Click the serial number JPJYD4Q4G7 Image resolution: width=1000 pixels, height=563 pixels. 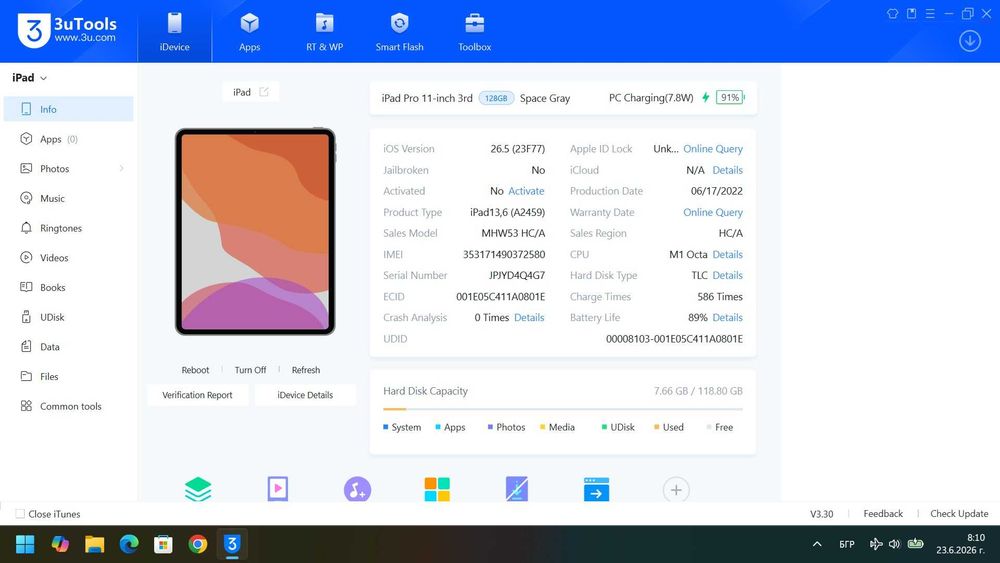click(x=517, y=275)
